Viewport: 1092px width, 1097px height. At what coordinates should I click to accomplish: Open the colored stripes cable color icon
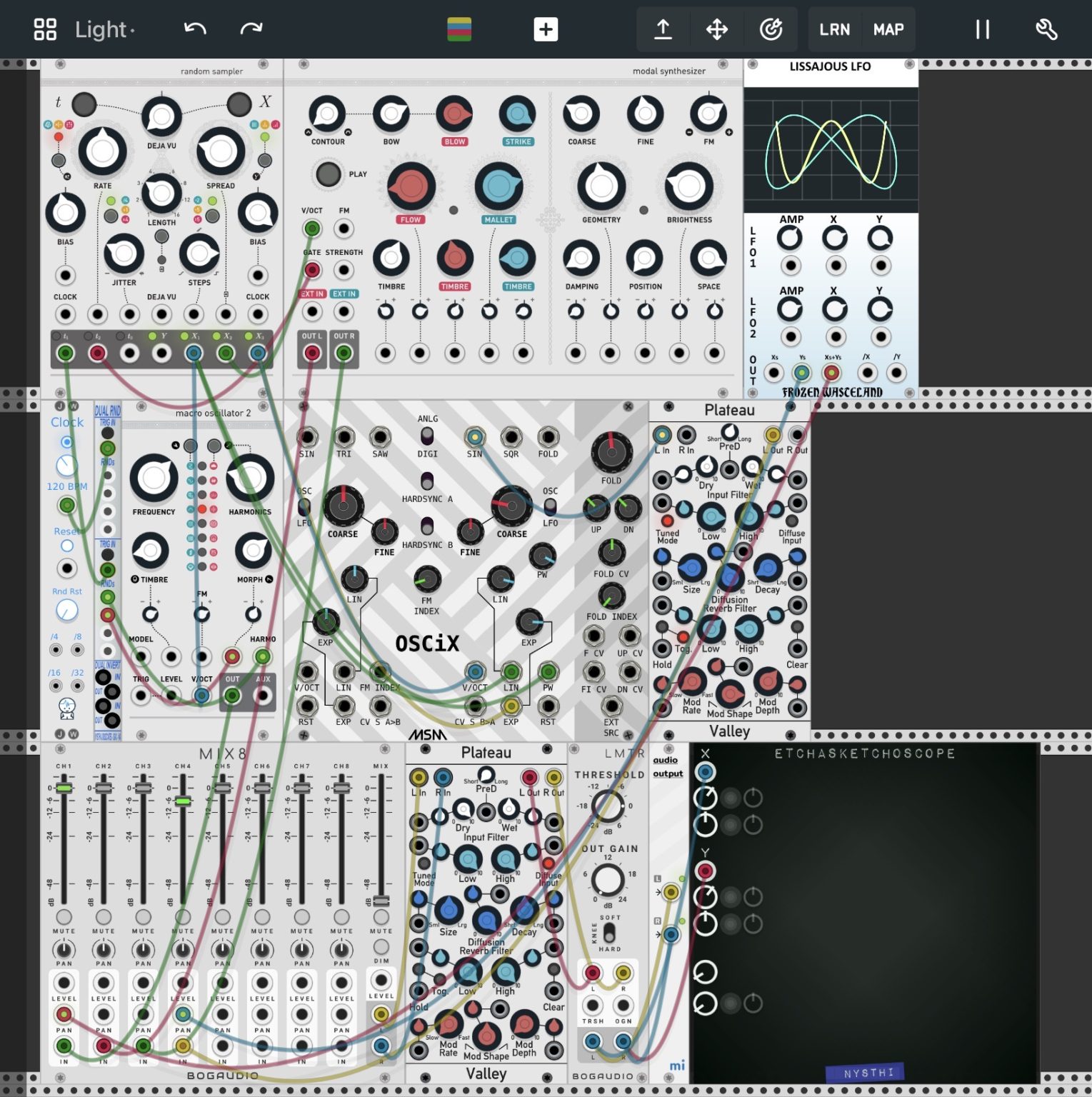(x=459, y=29)
